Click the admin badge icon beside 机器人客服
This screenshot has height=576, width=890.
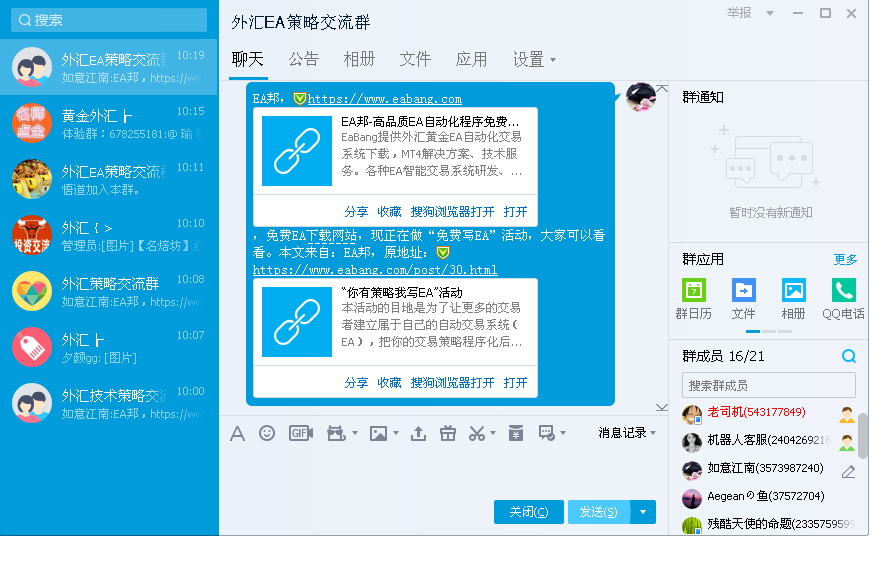tap(847, 443)
